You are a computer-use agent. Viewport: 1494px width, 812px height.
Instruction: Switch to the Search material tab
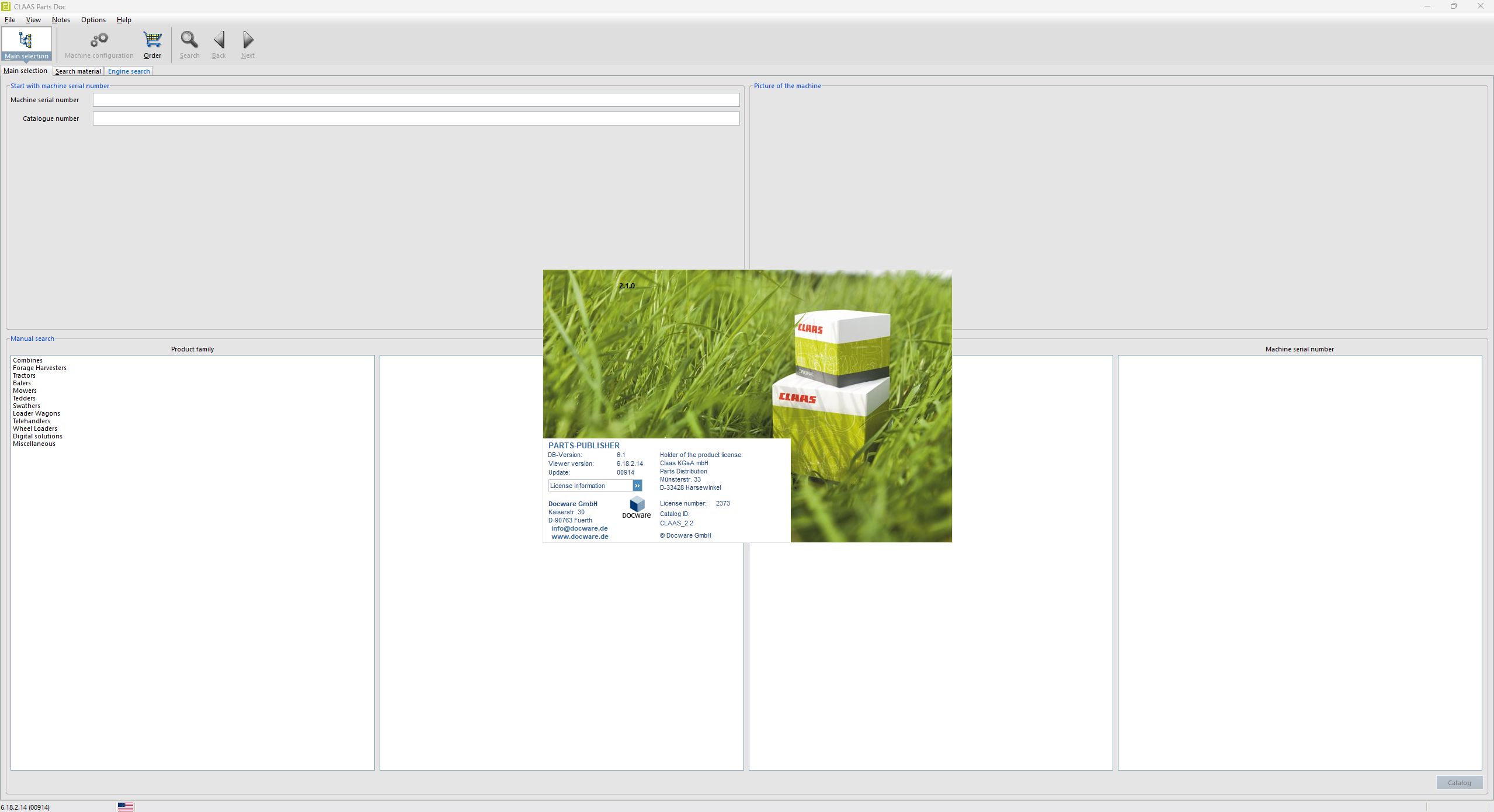[x=78, y=71]
